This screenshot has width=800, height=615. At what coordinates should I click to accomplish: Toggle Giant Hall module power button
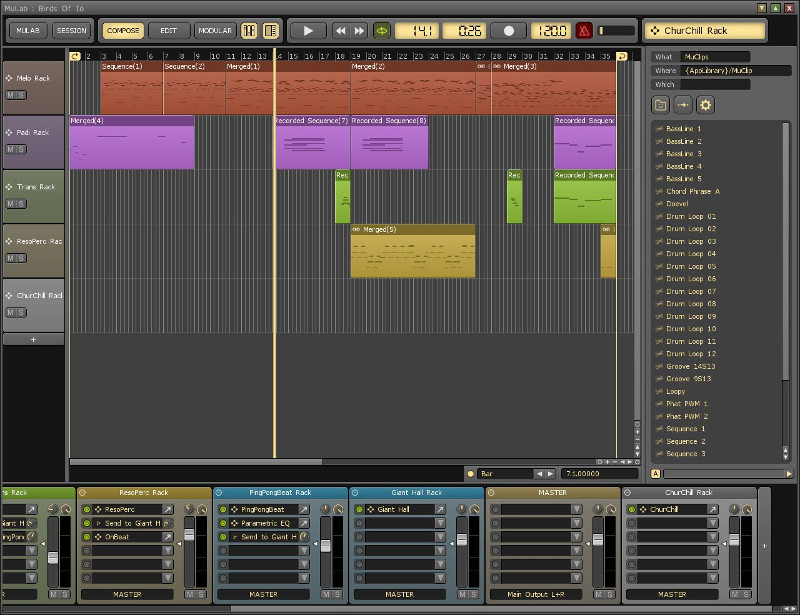pyautogui.click(x=359, y=509)
